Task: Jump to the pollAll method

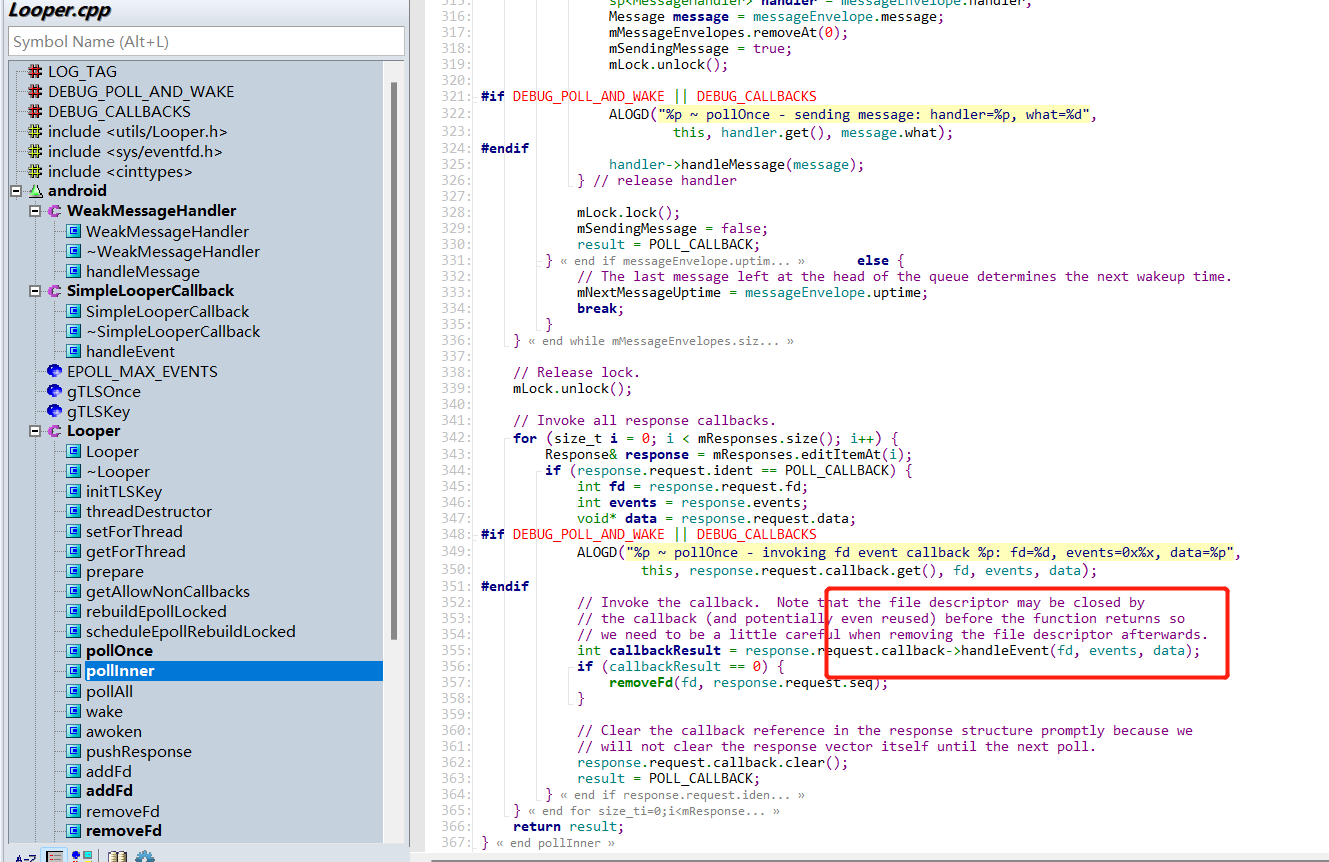Action: point(109,692)
